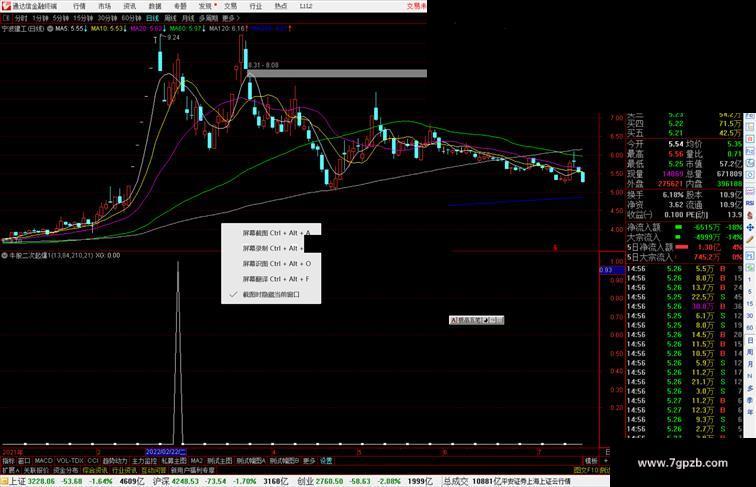Image resolution: width=756 pixels, height=487 pixels.
Task: Select the MACD indicator tab
Action: 43,461
